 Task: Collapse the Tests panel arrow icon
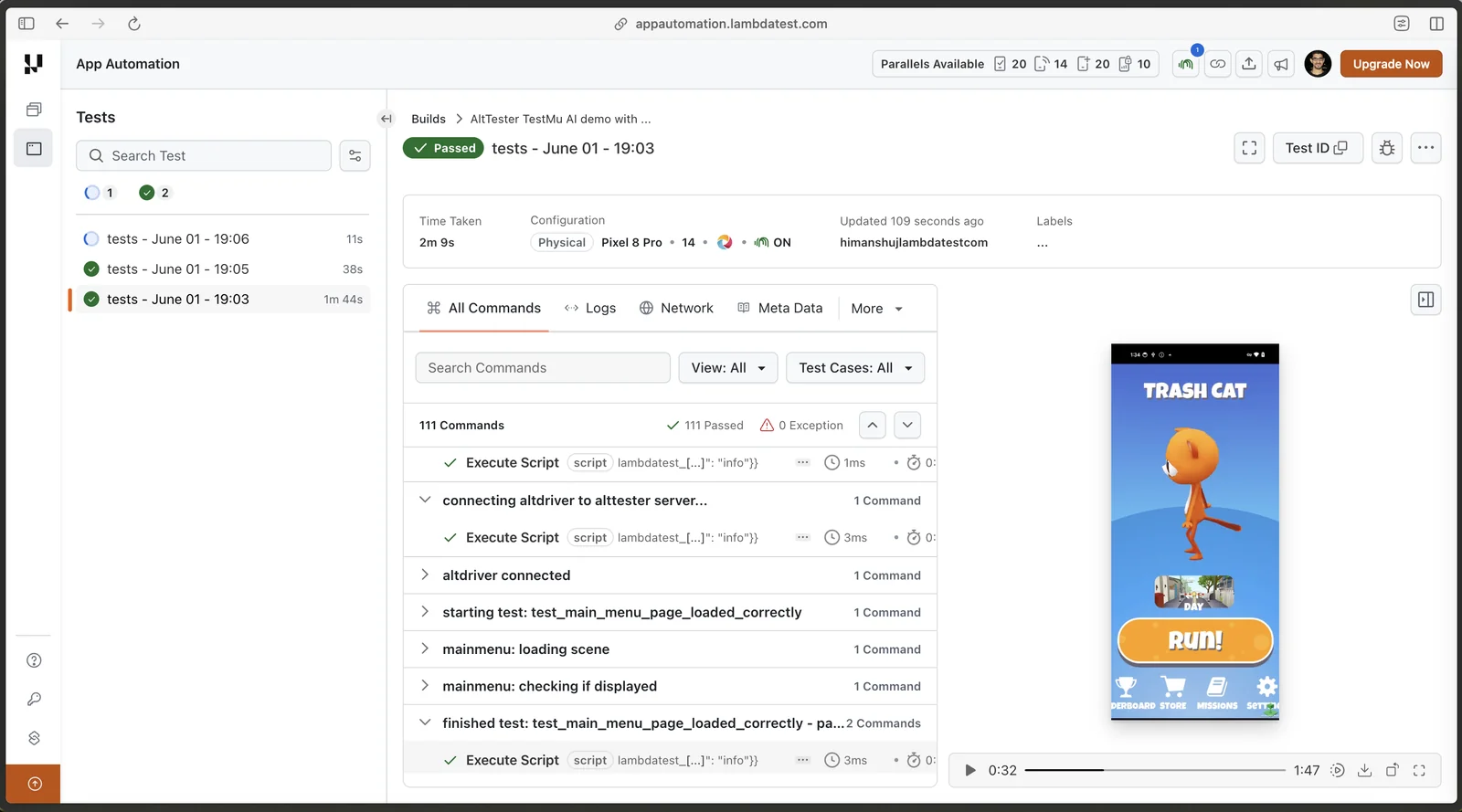coord(386,119)
